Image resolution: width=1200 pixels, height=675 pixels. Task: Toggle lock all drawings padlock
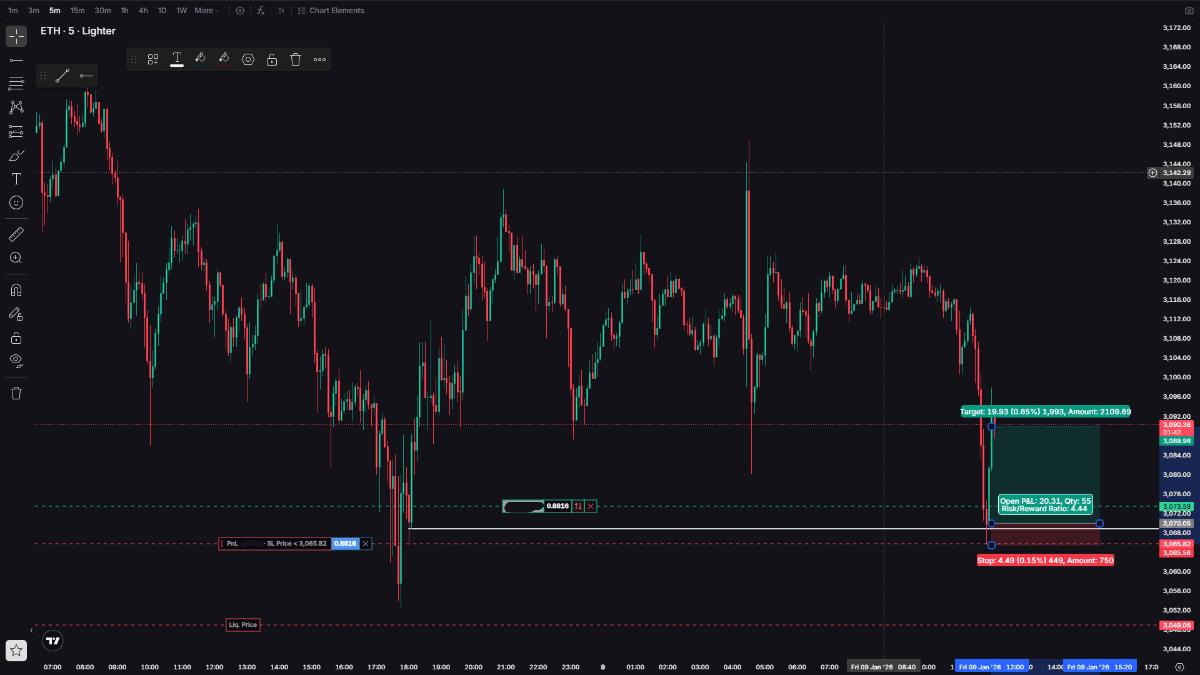pos(16,338)
